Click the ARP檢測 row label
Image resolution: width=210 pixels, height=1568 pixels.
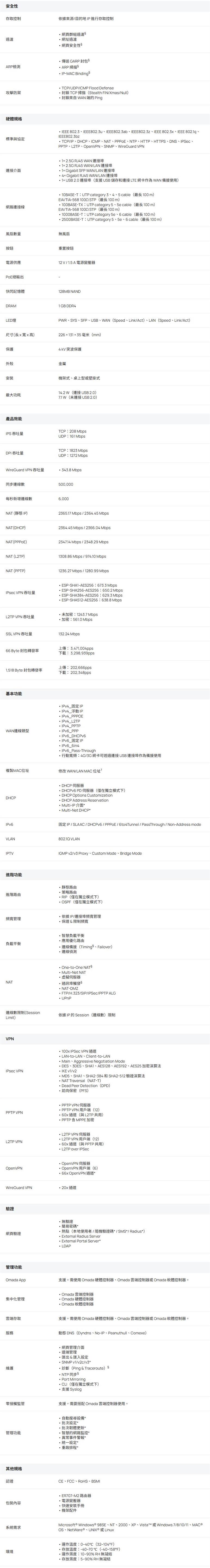13,66
